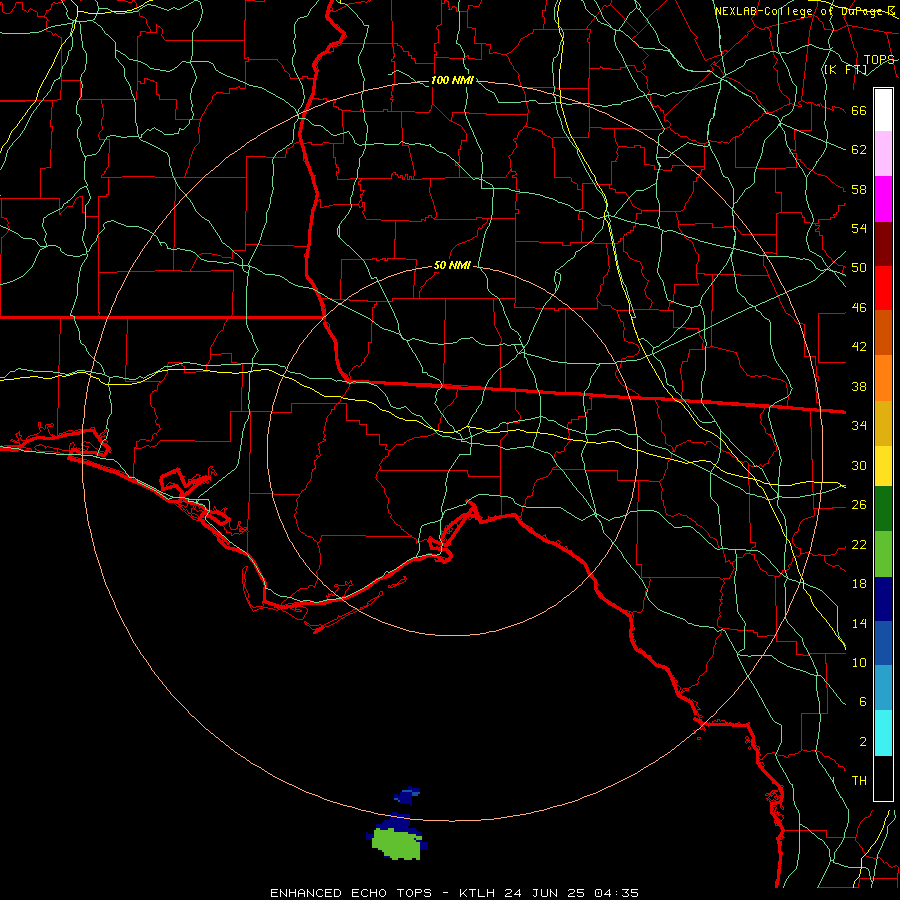Click the legend value 34
900x900 pixels.
click(859, 426)
